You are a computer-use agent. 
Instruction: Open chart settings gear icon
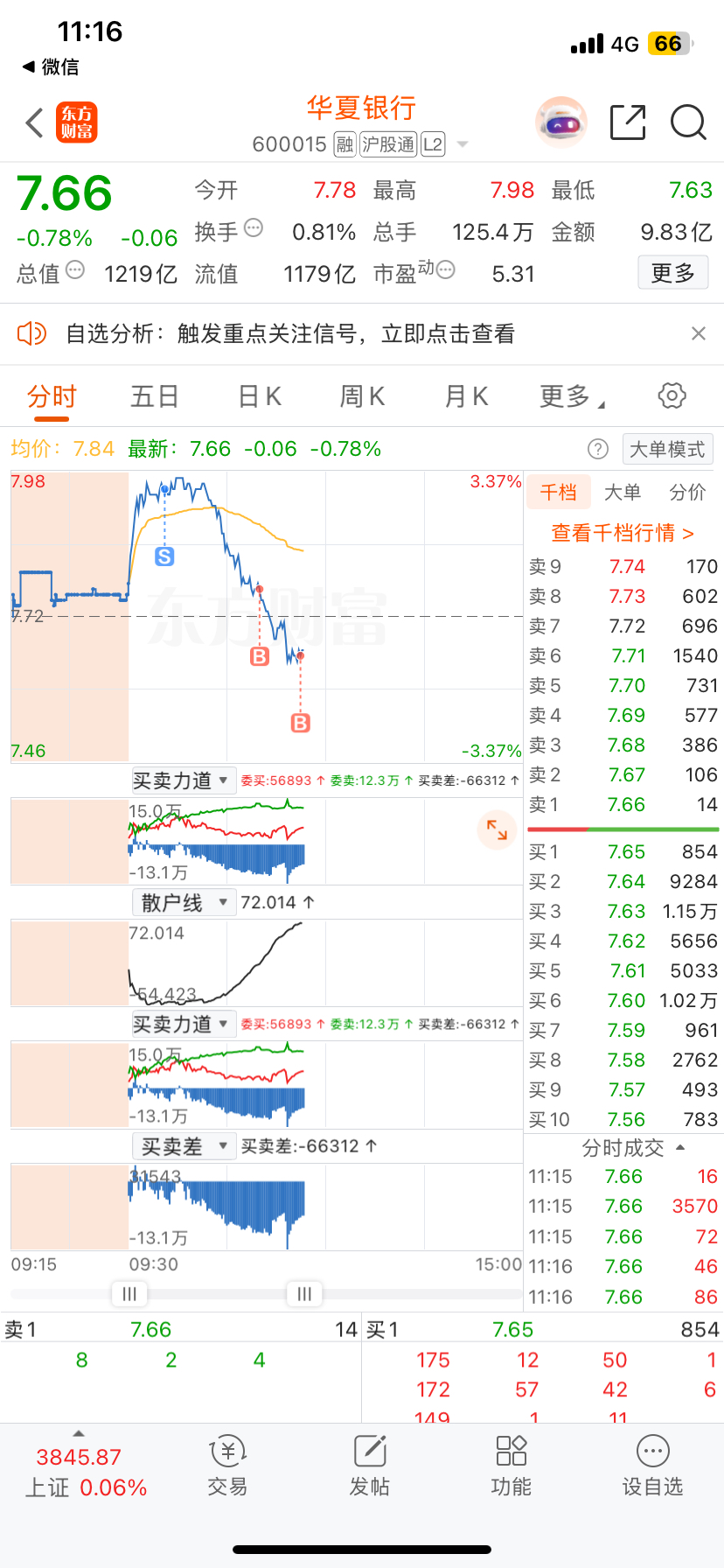coord(672,395)
